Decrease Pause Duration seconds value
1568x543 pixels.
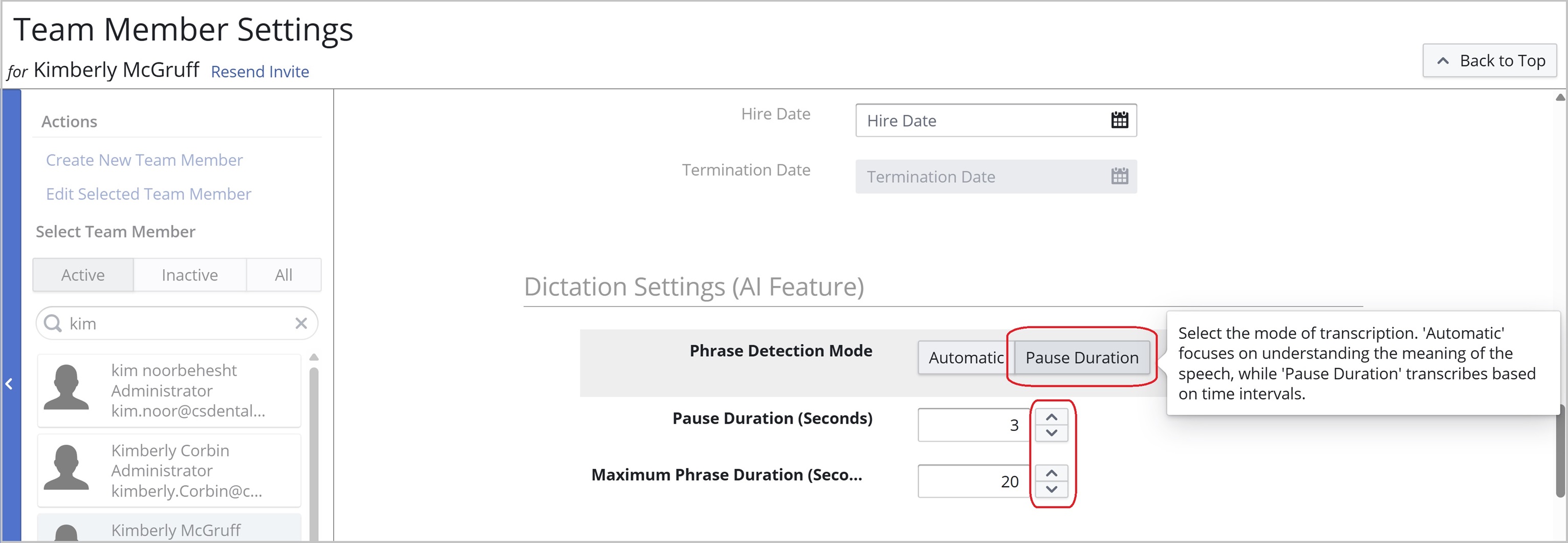tap(1051, 433)
